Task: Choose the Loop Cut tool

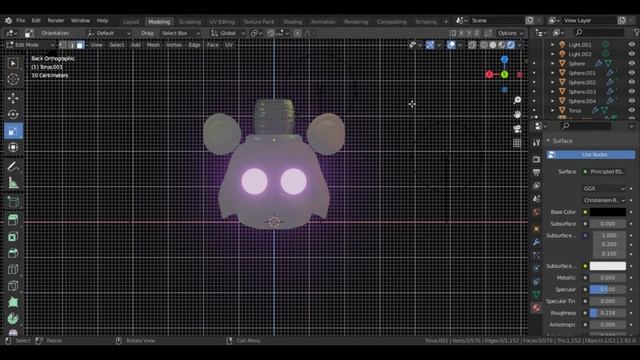Action: [13, 269]
